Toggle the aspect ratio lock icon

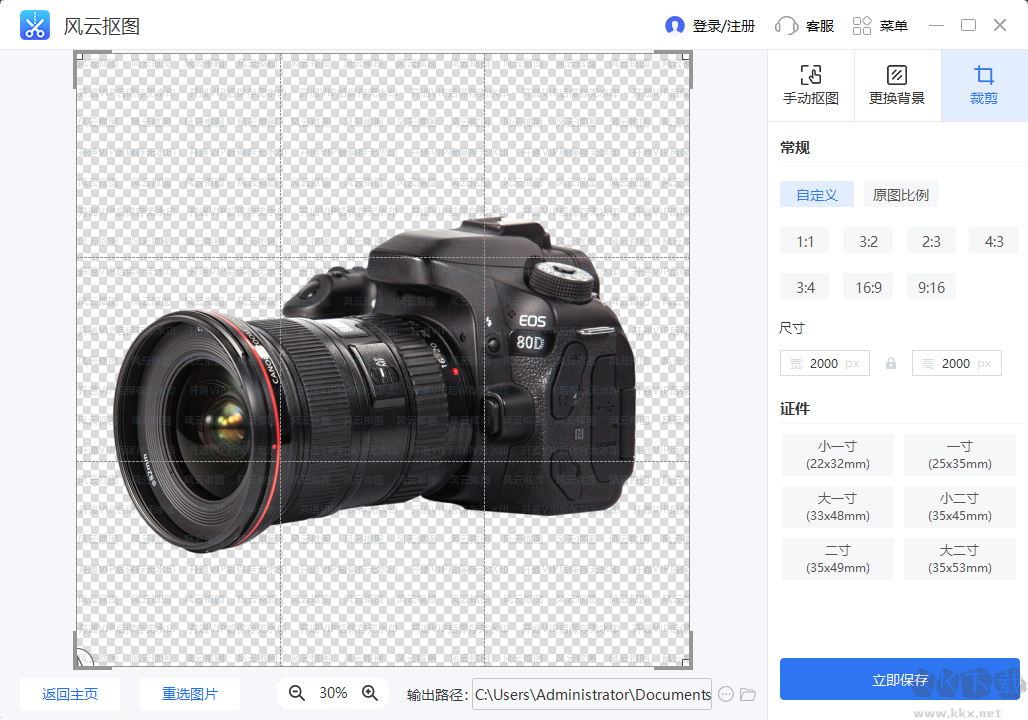(891, 363)
